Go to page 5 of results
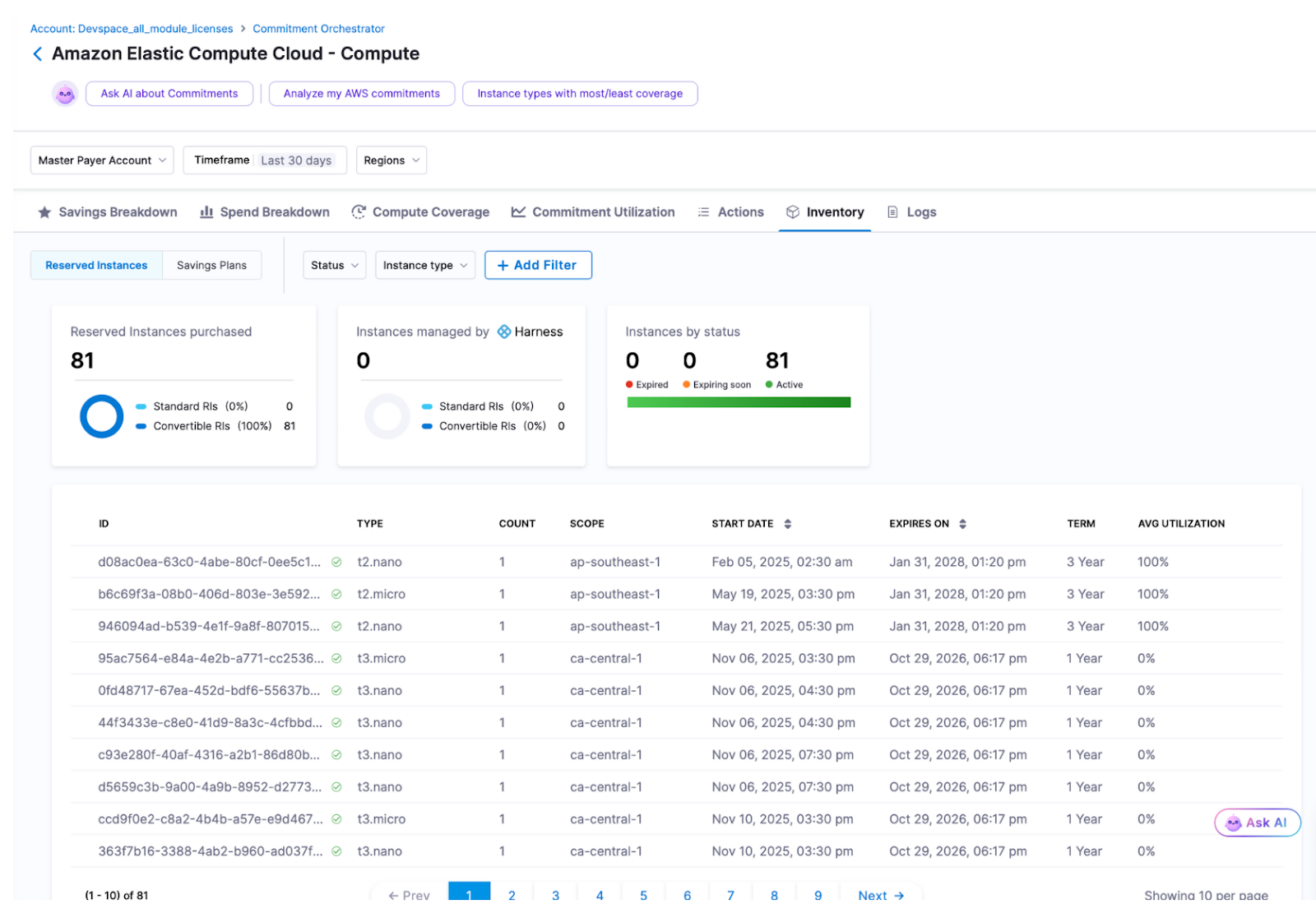Image resolution: width=1316 pixels, height=904 pixels. pyautogui.click(x=643, y=895)
